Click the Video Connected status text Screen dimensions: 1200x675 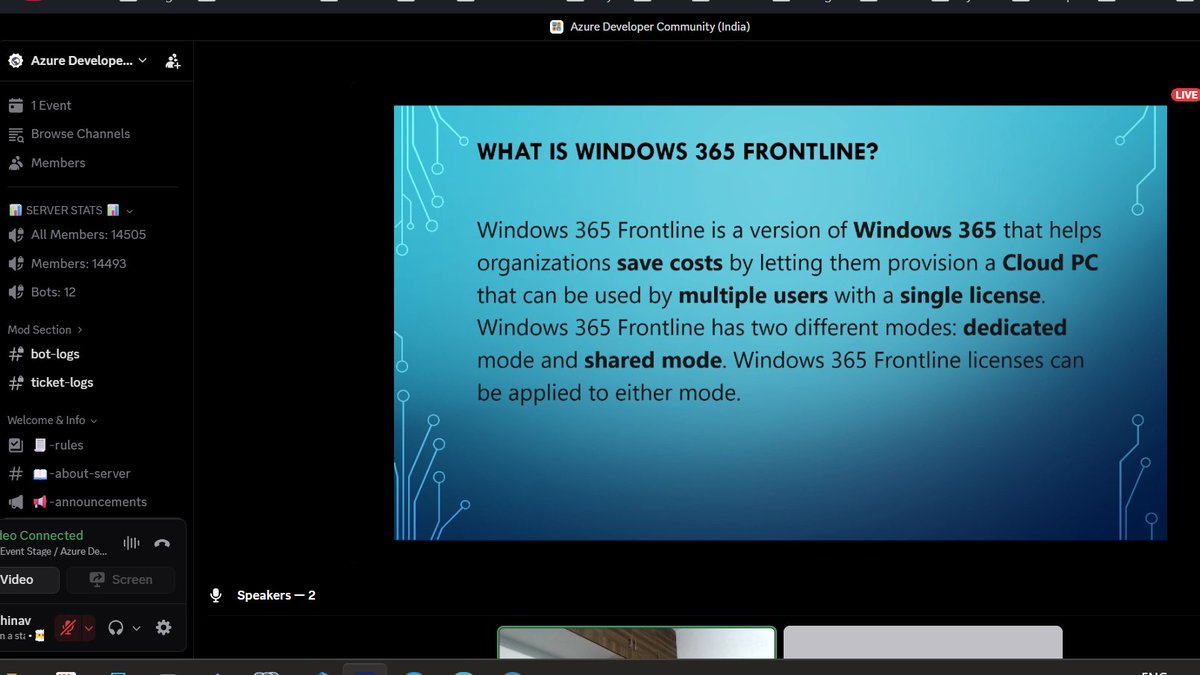tap(42, 536)
